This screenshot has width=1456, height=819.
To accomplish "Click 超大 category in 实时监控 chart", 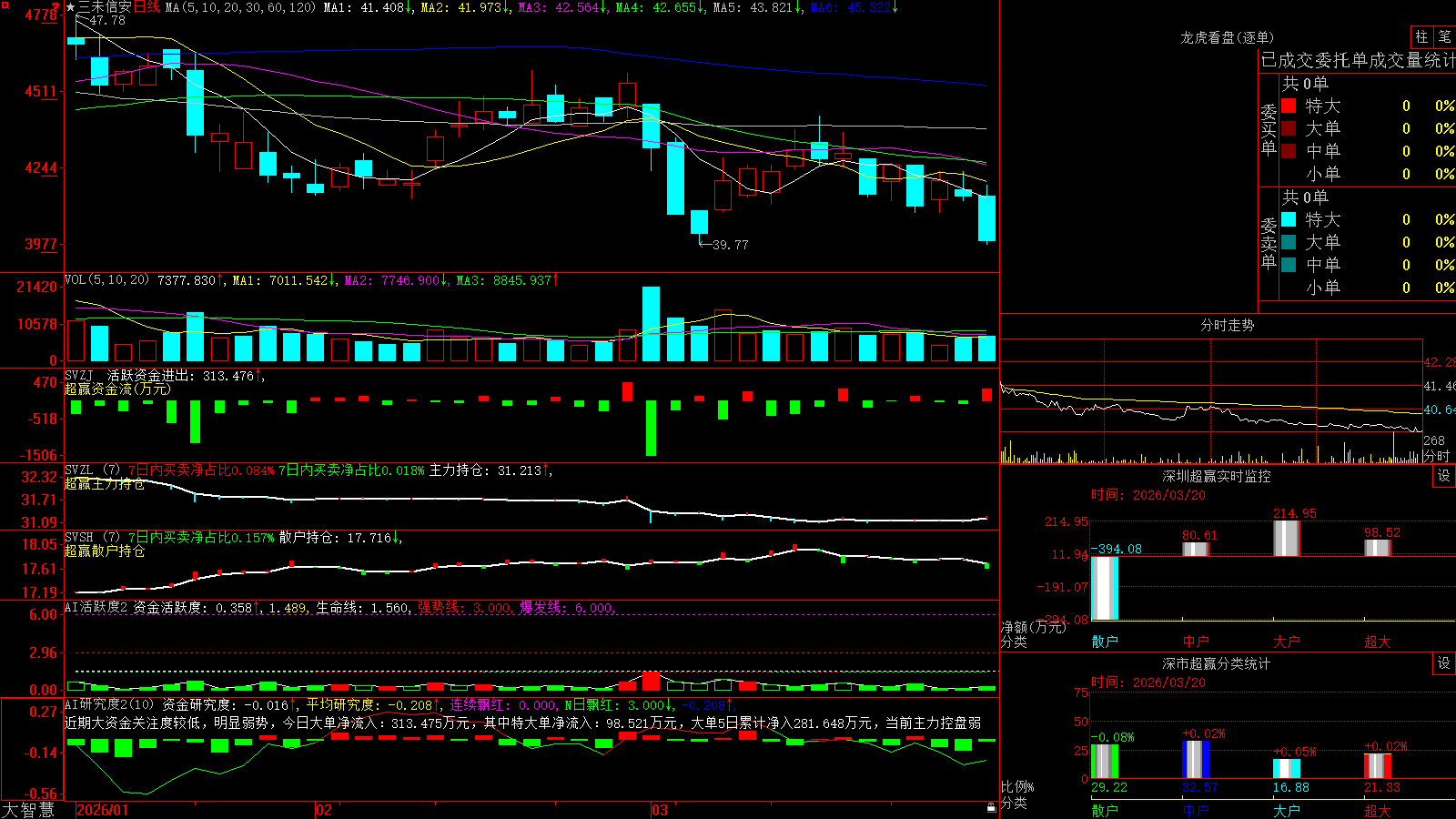I will (1378, 642).
